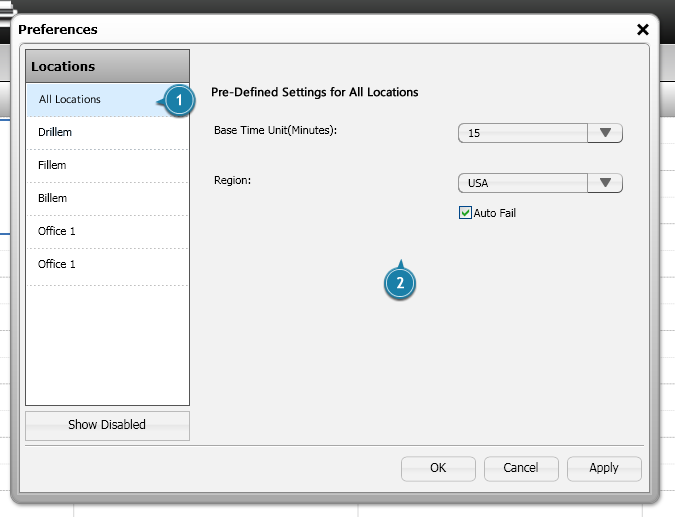Select the Billem location
The height and width of the screenshot is (517, 675).
coord(108,198)
